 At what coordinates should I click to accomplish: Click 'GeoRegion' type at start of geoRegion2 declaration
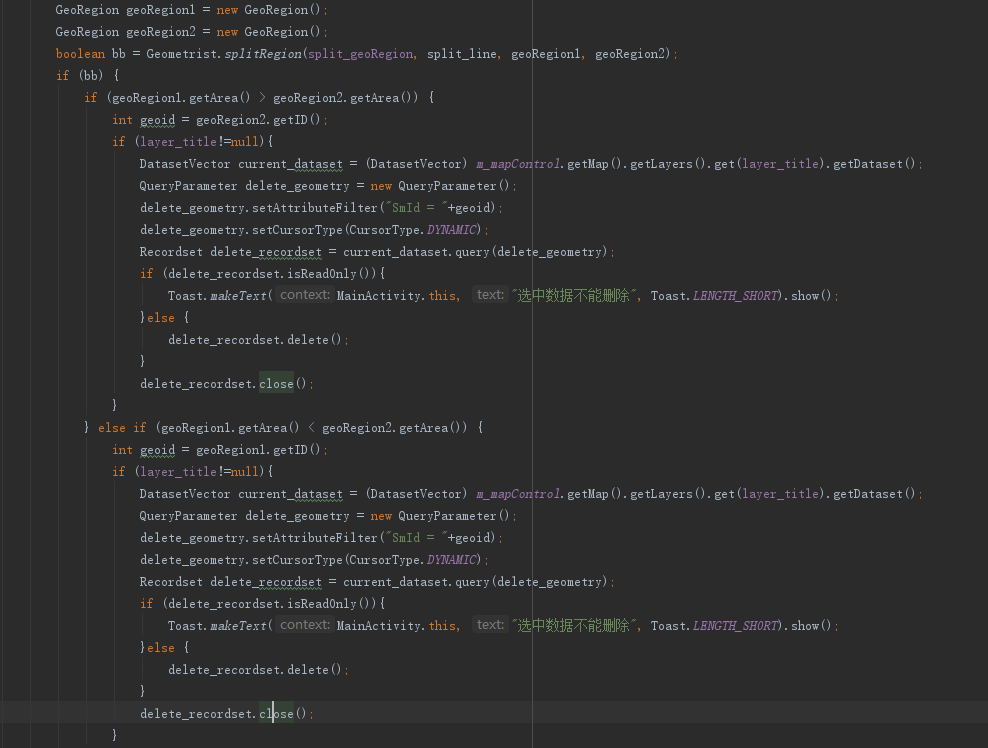87,32
